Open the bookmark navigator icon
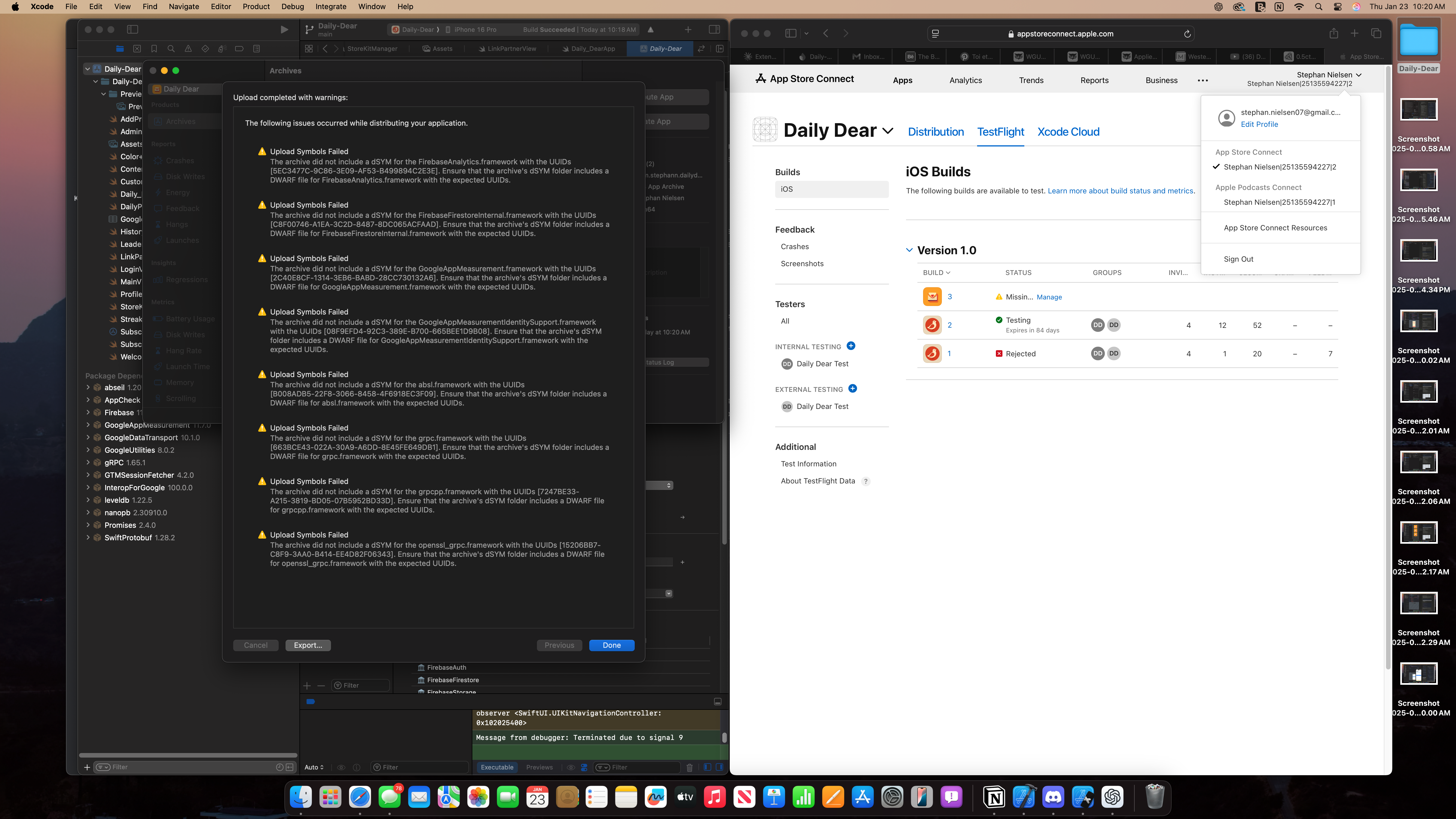The image size is (1456, 819). pyautogui.click(x=154, y=49)
